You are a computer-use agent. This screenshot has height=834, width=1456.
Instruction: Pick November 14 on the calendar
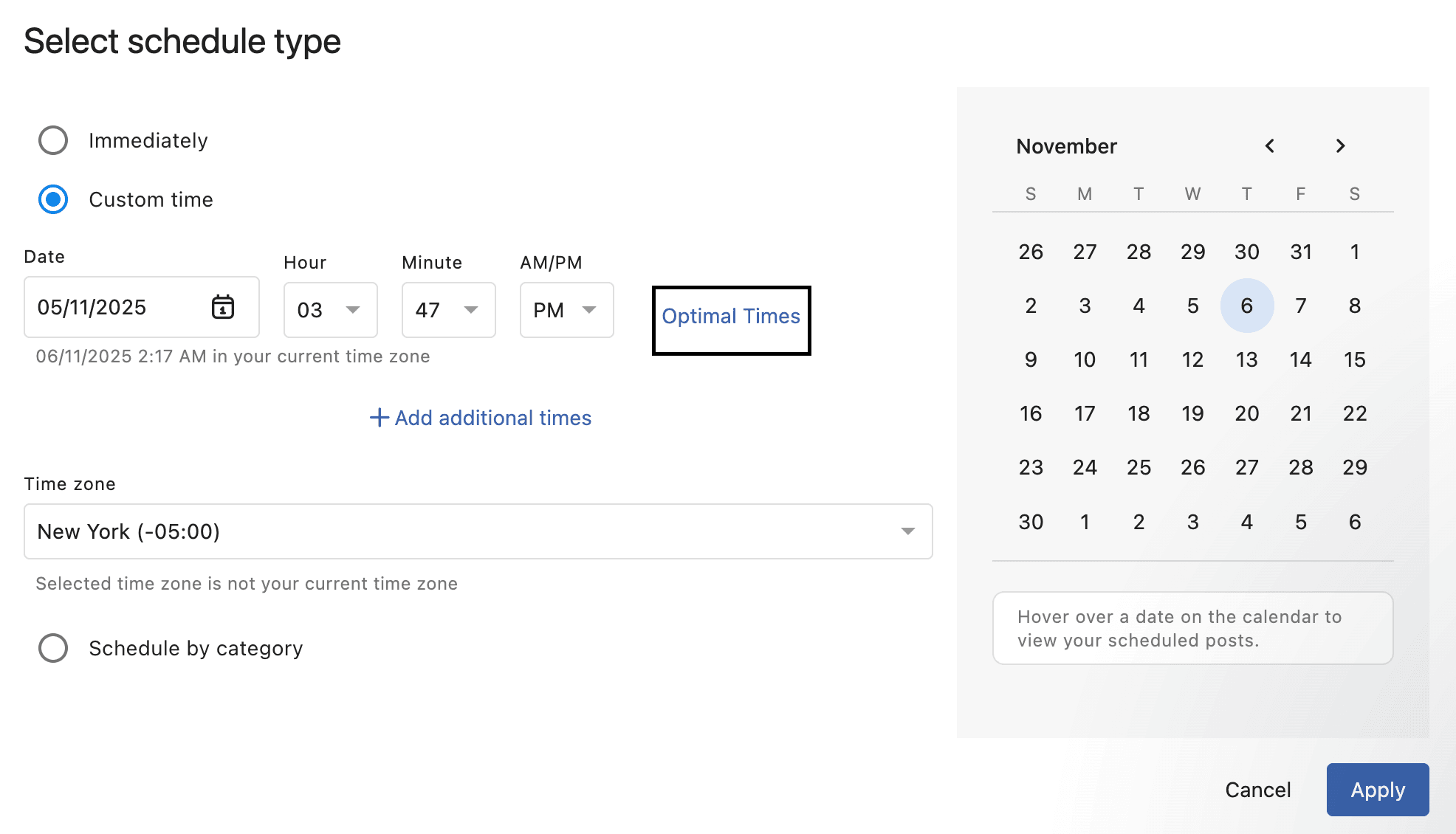1300,359
